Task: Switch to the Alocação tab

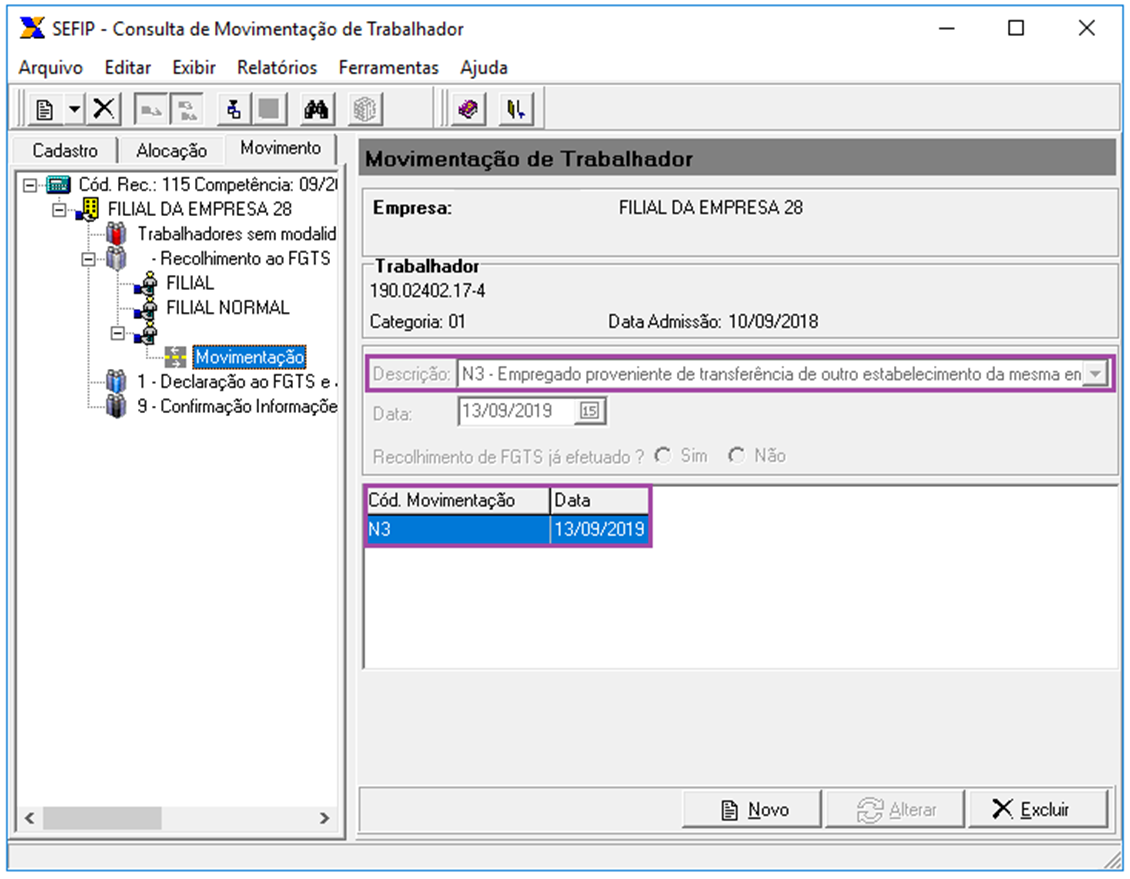Action: pos(172,150)
